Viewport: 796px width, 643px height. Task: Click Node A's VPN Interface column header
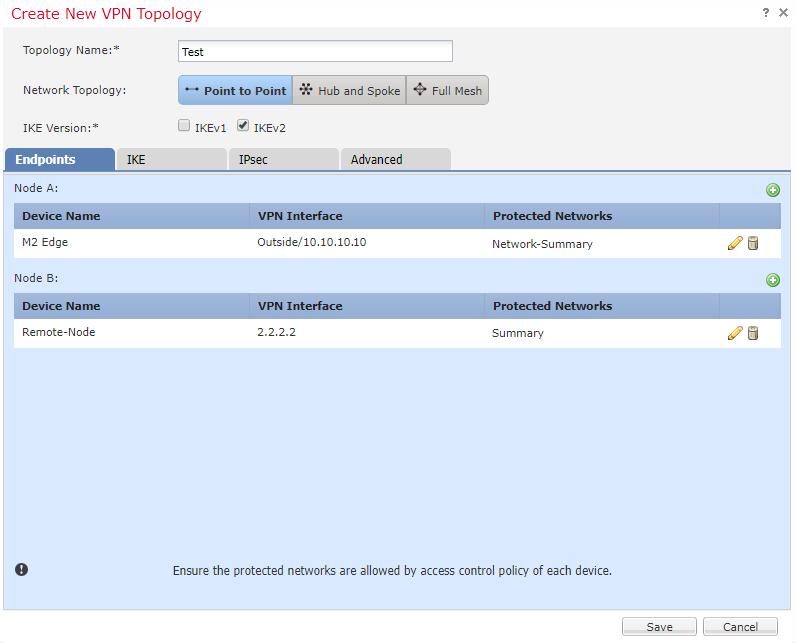pyautogui.click(x=367, y=216)
